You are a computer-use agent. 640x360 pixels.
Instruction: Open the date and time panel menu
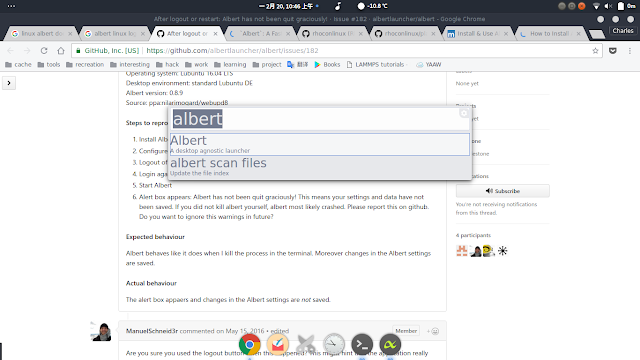point(289,6)
